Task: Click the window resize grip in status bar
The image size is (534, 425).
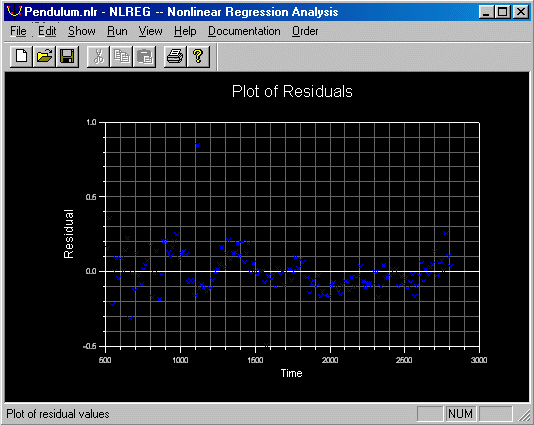Action: [524, 415]
